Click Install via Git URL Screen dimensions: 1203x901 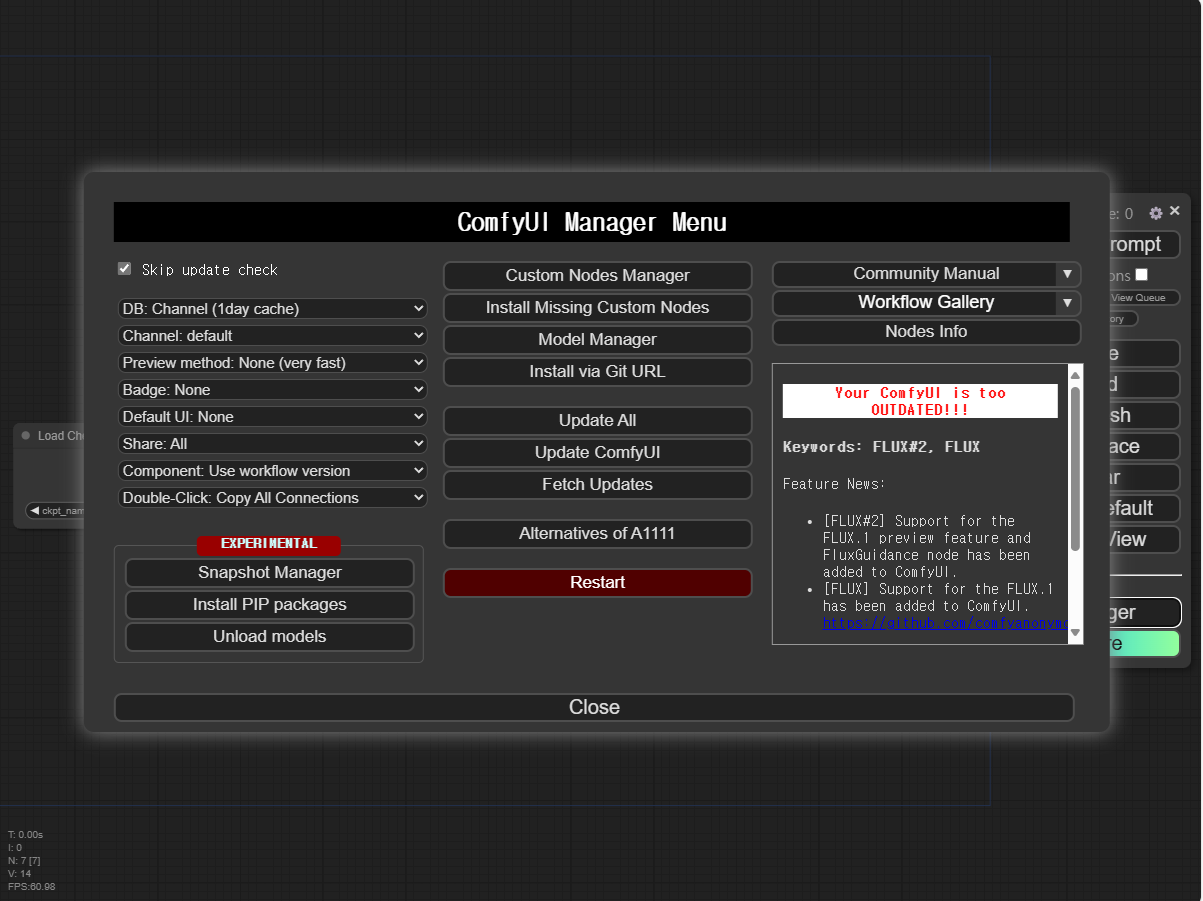(597, 372)
